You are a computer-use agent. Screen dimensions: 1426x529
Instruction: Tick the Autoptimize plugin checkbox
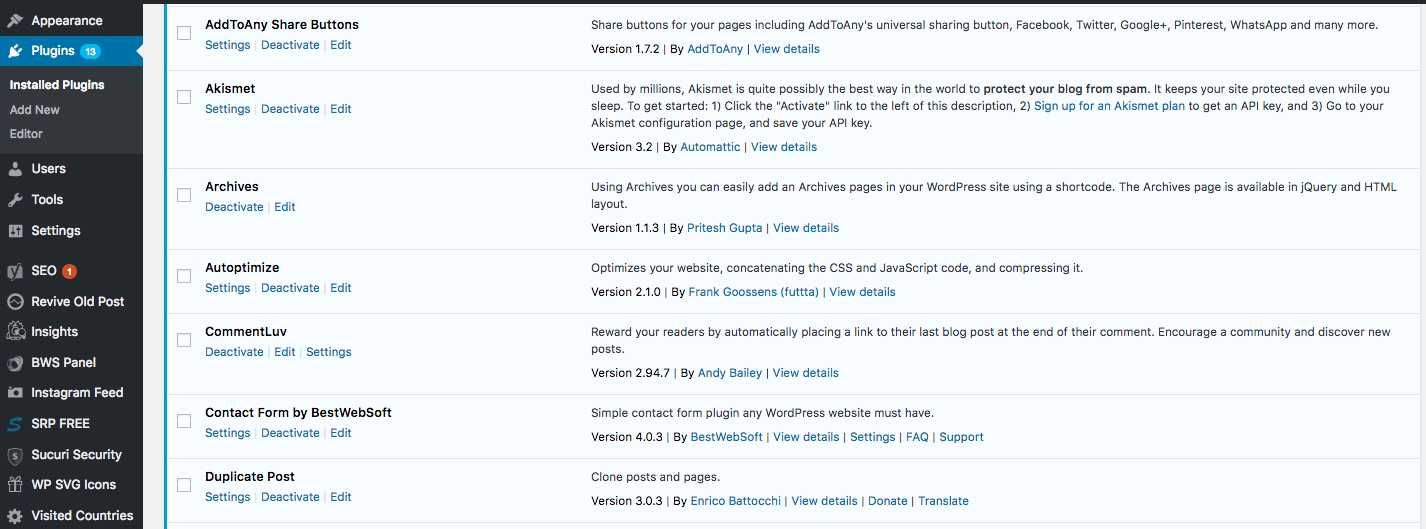click(x=184, y=276)
